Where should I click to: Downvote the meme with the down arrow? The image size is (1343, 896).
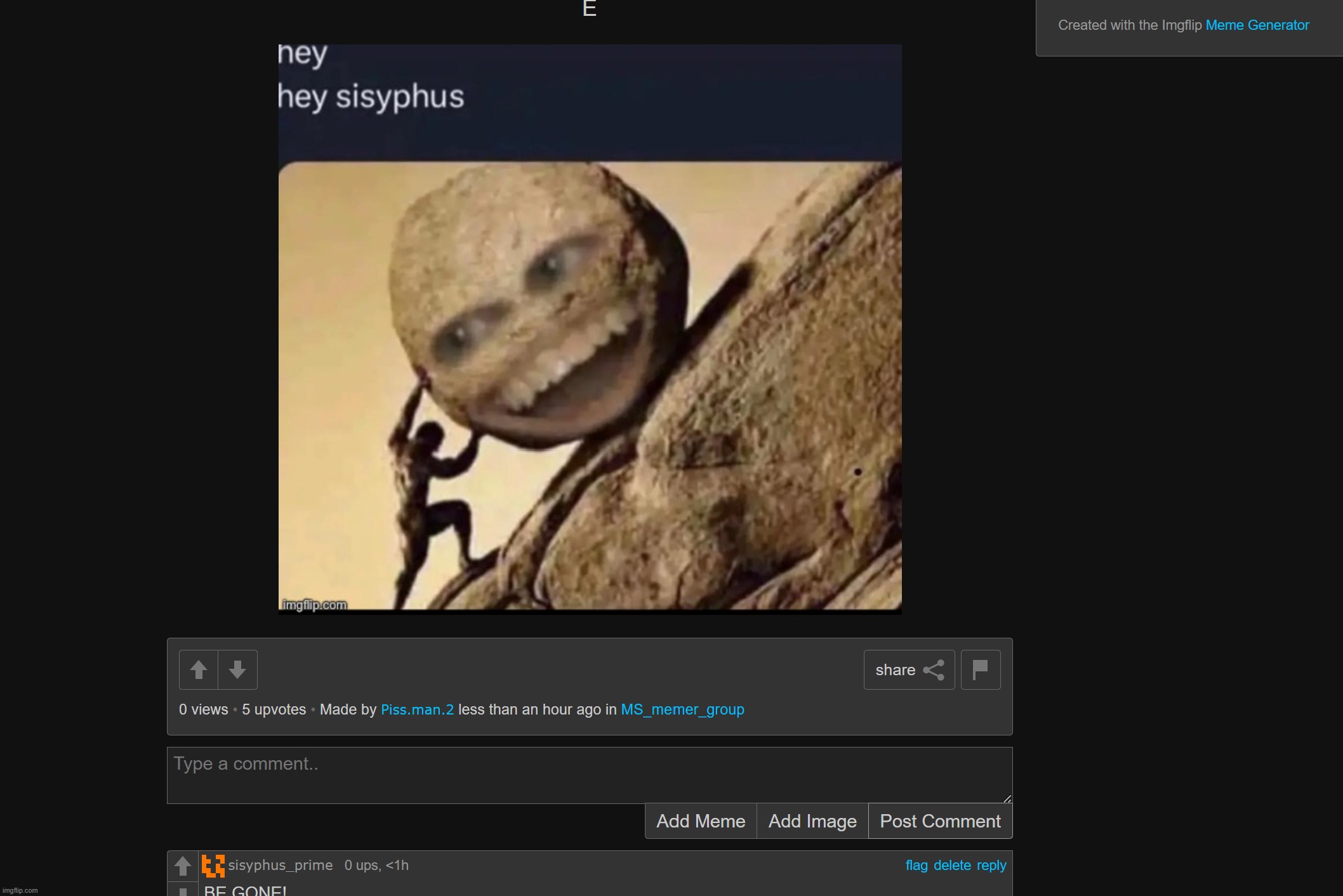click(x=237, y=669)
